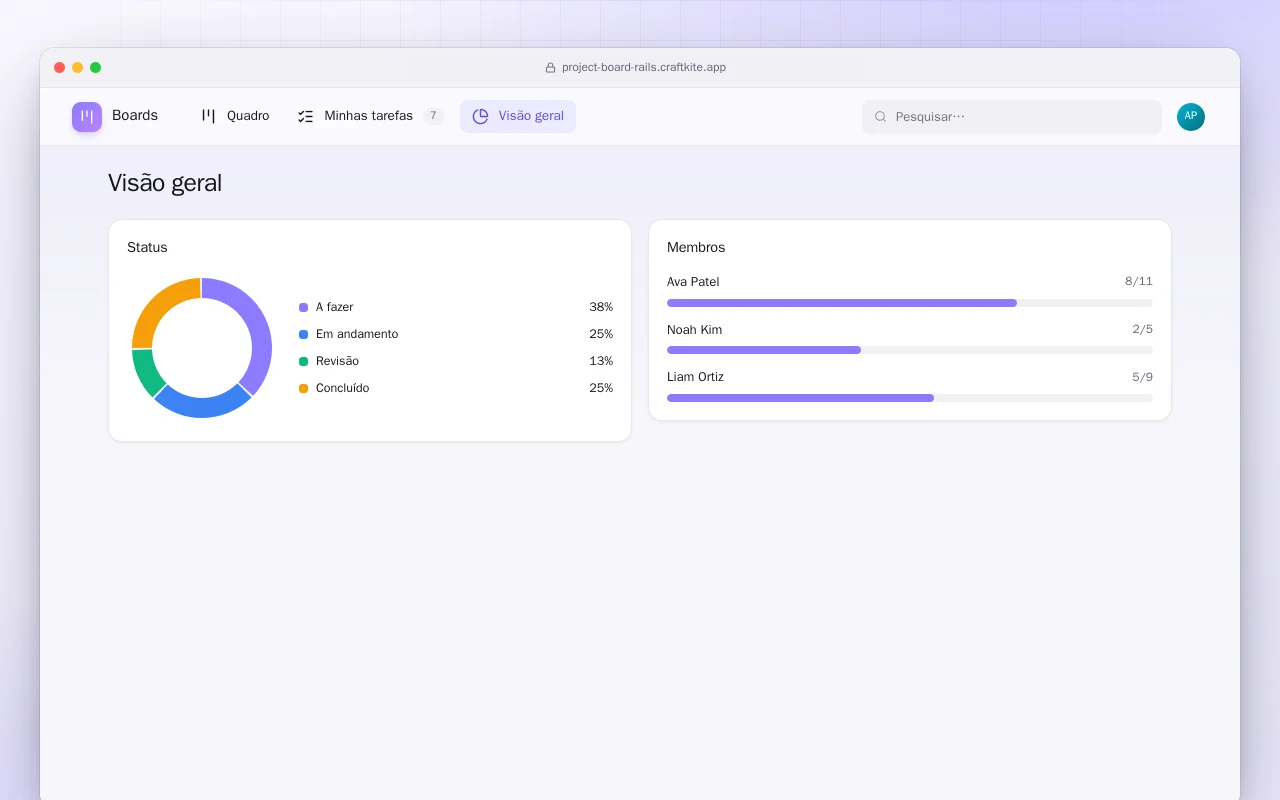Click Ava Patel's progress bar
The height and width of the screenshot is (800, 1280).
(910, 303)
